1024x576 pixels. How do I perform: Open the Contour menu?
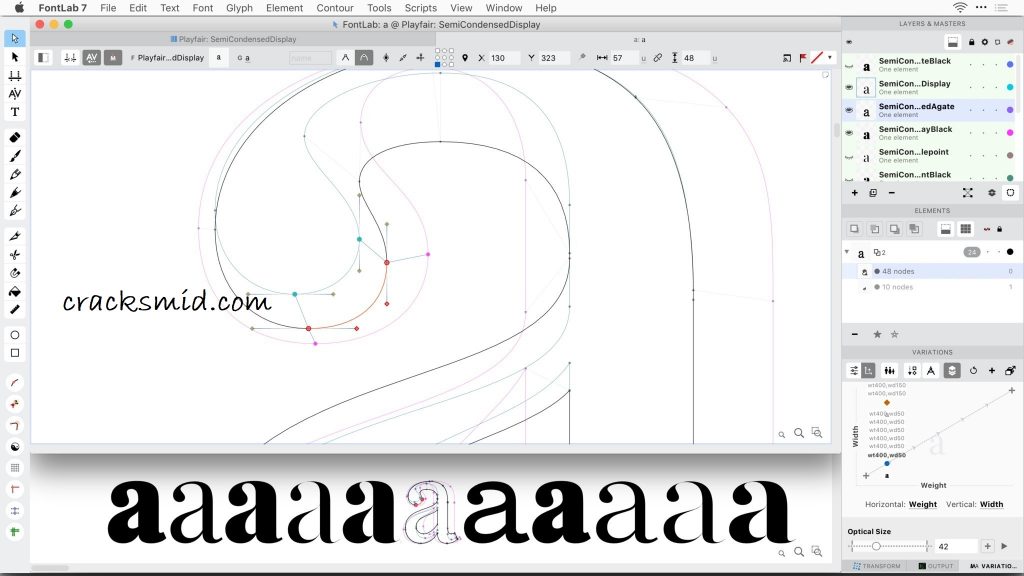click(x=335, y=8)
